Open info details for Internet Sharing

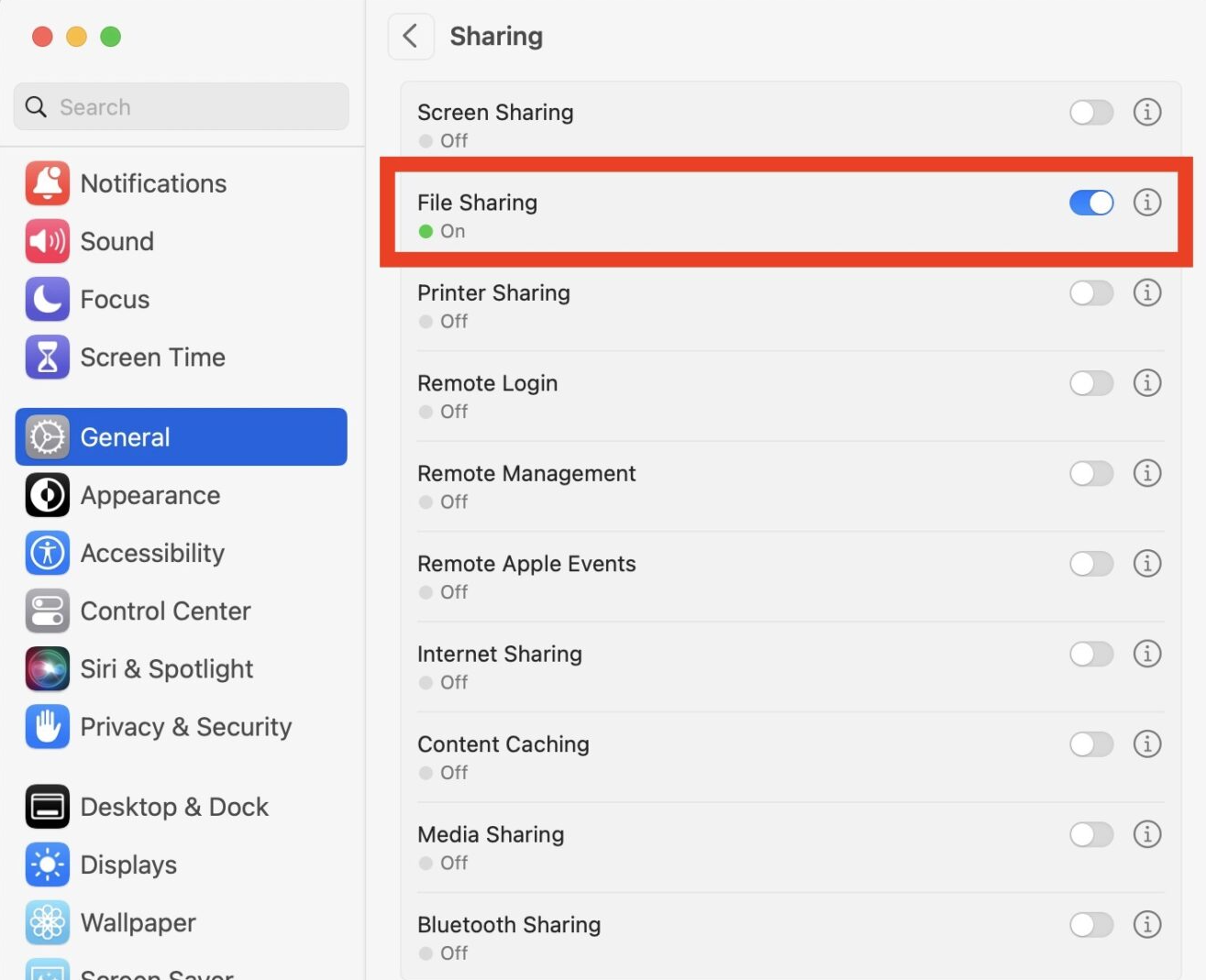click(1146, 654)
